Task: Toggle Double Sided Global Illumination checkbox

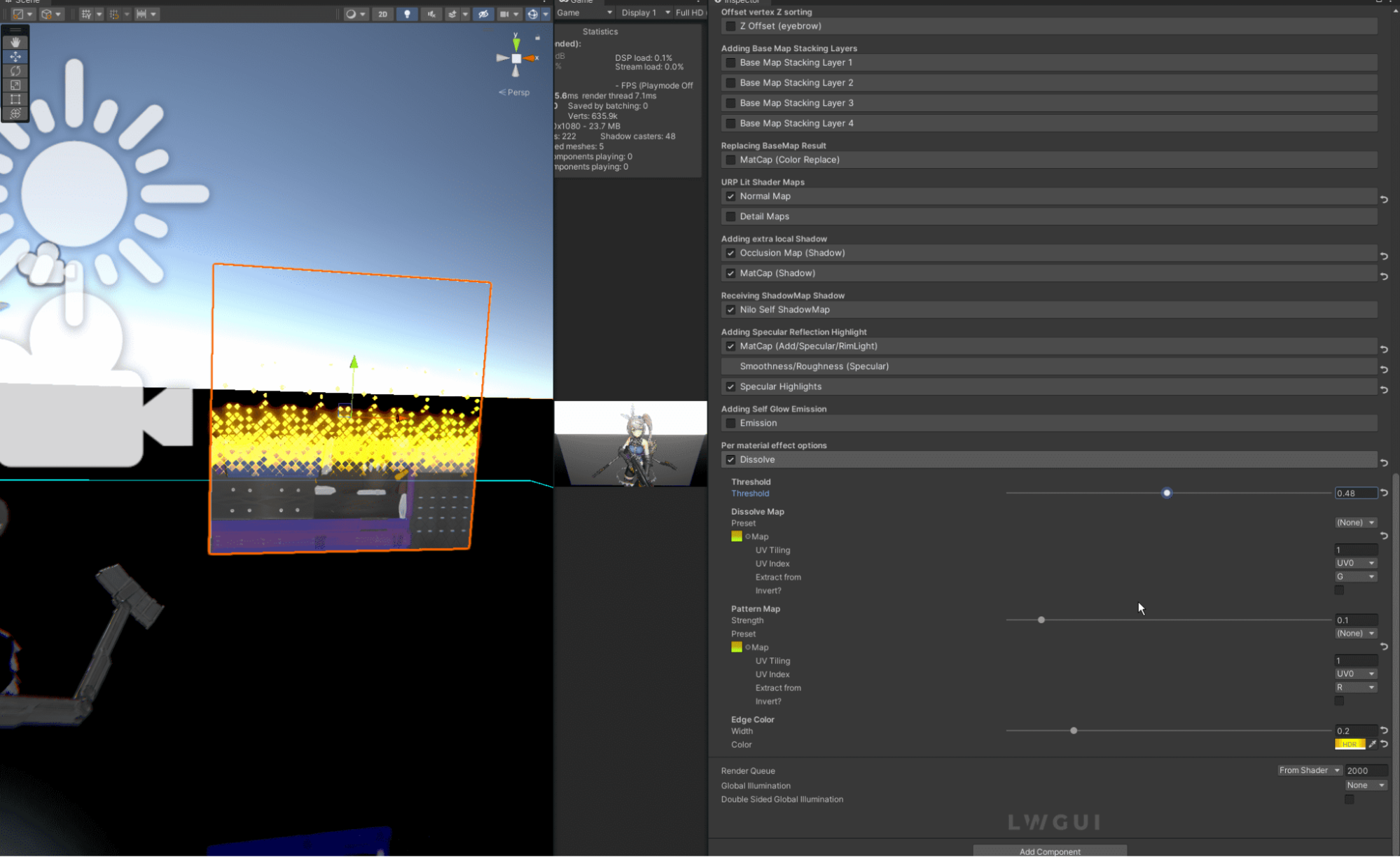Action: [1350, 799]
